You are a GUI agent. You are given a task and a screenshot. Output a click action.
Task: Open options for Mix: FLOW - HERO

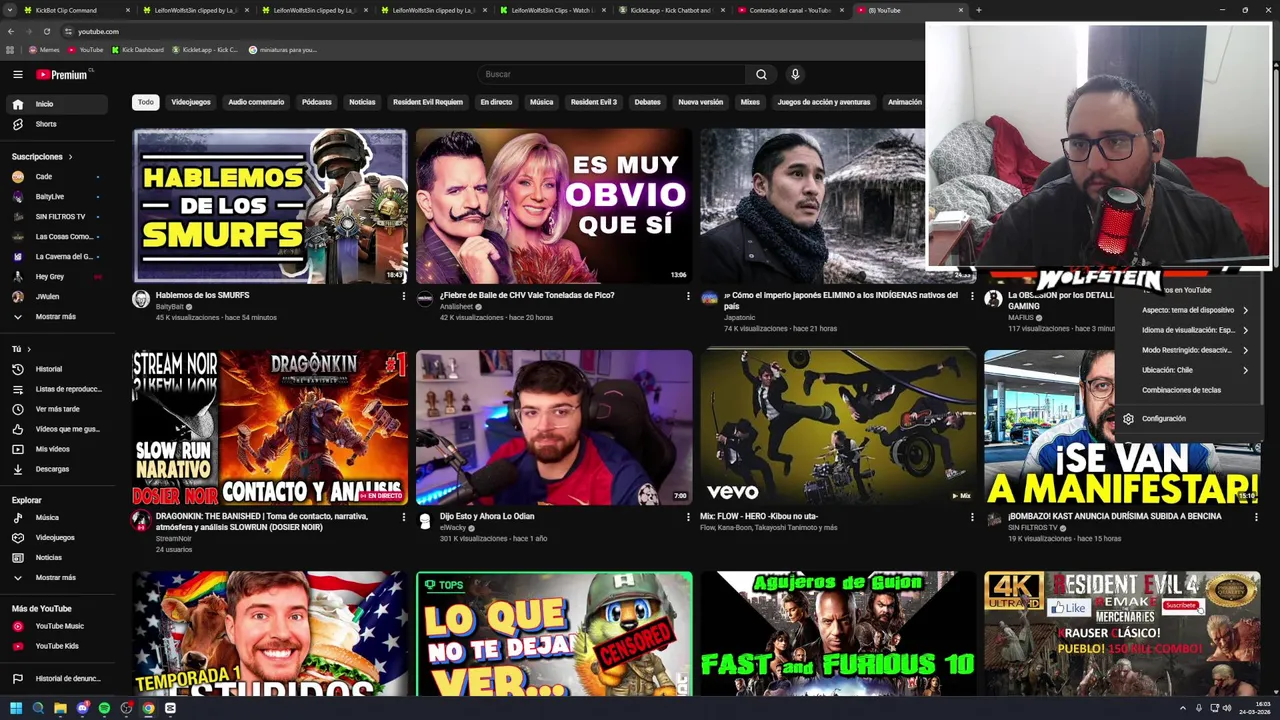pyautogui.click(x=972, y=517)
